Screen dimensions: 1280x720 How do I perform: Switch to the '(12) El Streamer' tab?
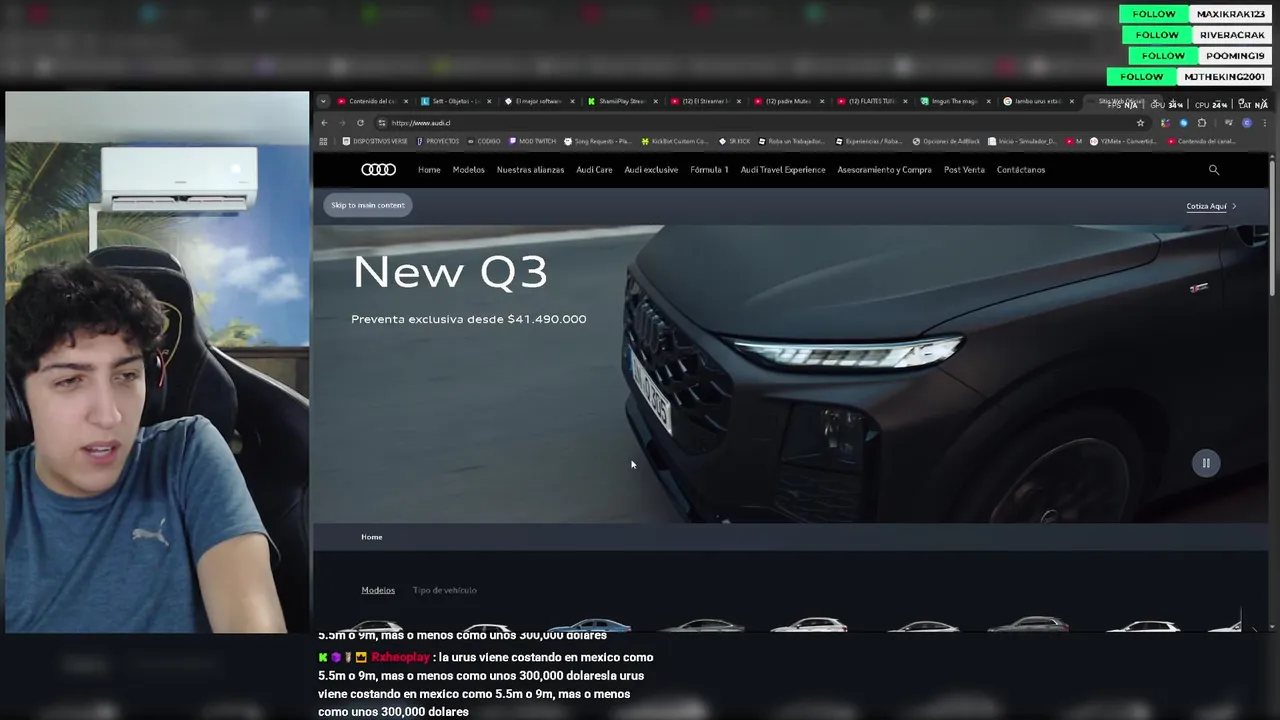click(705, 101)
